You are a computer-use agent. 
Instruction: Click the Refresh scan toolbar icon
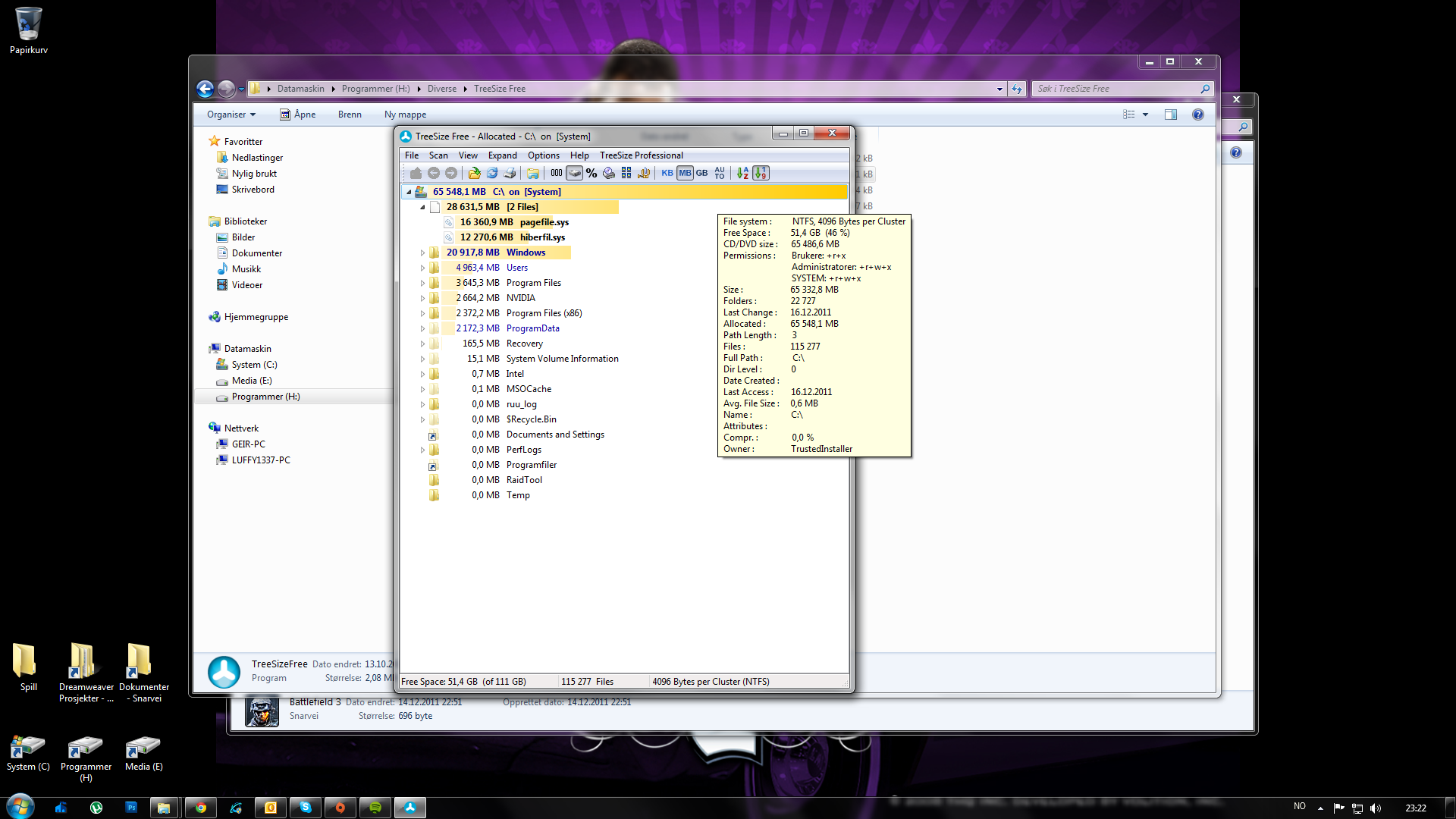coord(492,173)
